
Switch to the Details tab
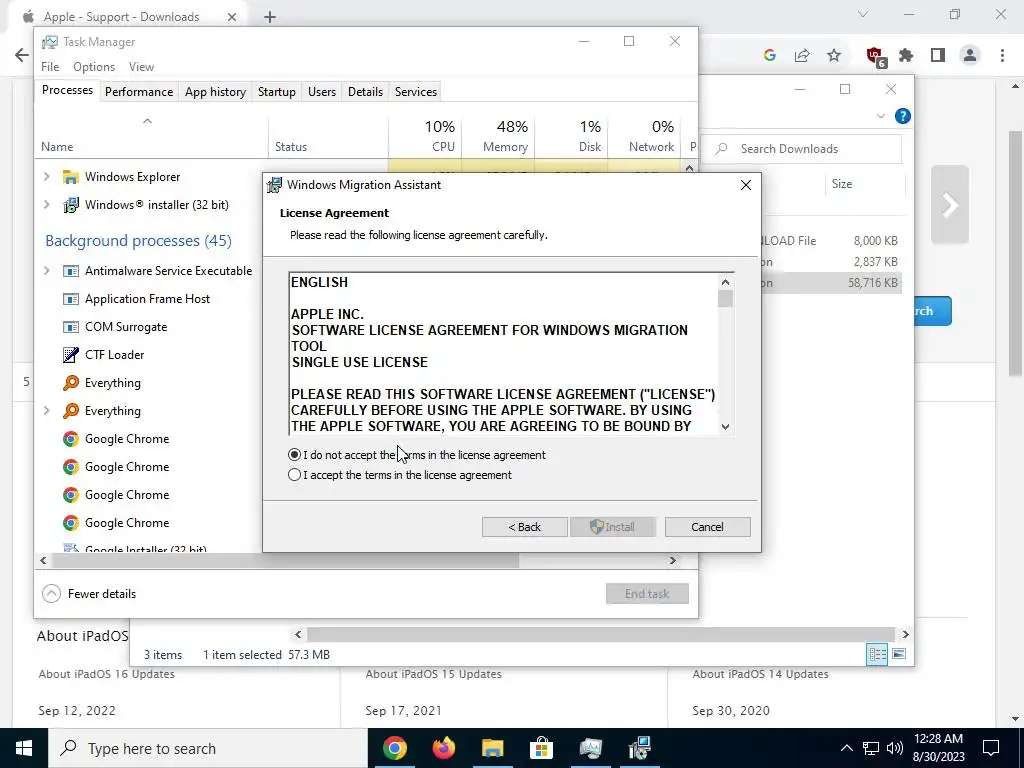pyautogui.click(x=365, y=92)
